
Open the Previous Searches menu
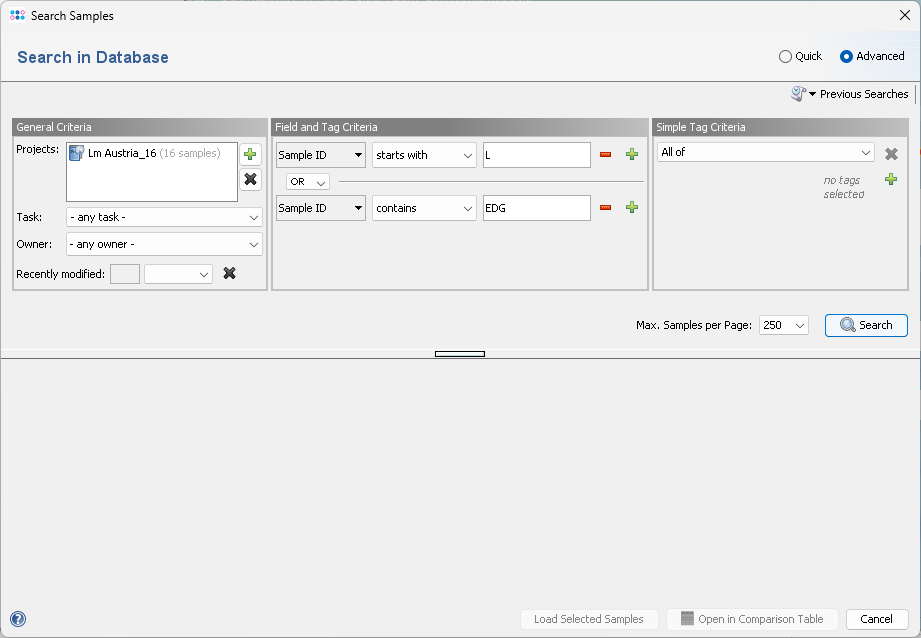point(851,94)
